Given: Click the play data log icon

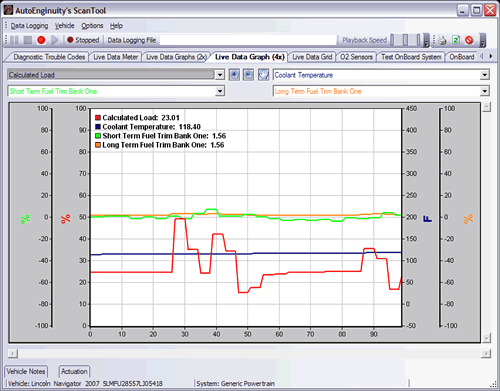Looking at the screenshot, I should [x=55, y=40].
